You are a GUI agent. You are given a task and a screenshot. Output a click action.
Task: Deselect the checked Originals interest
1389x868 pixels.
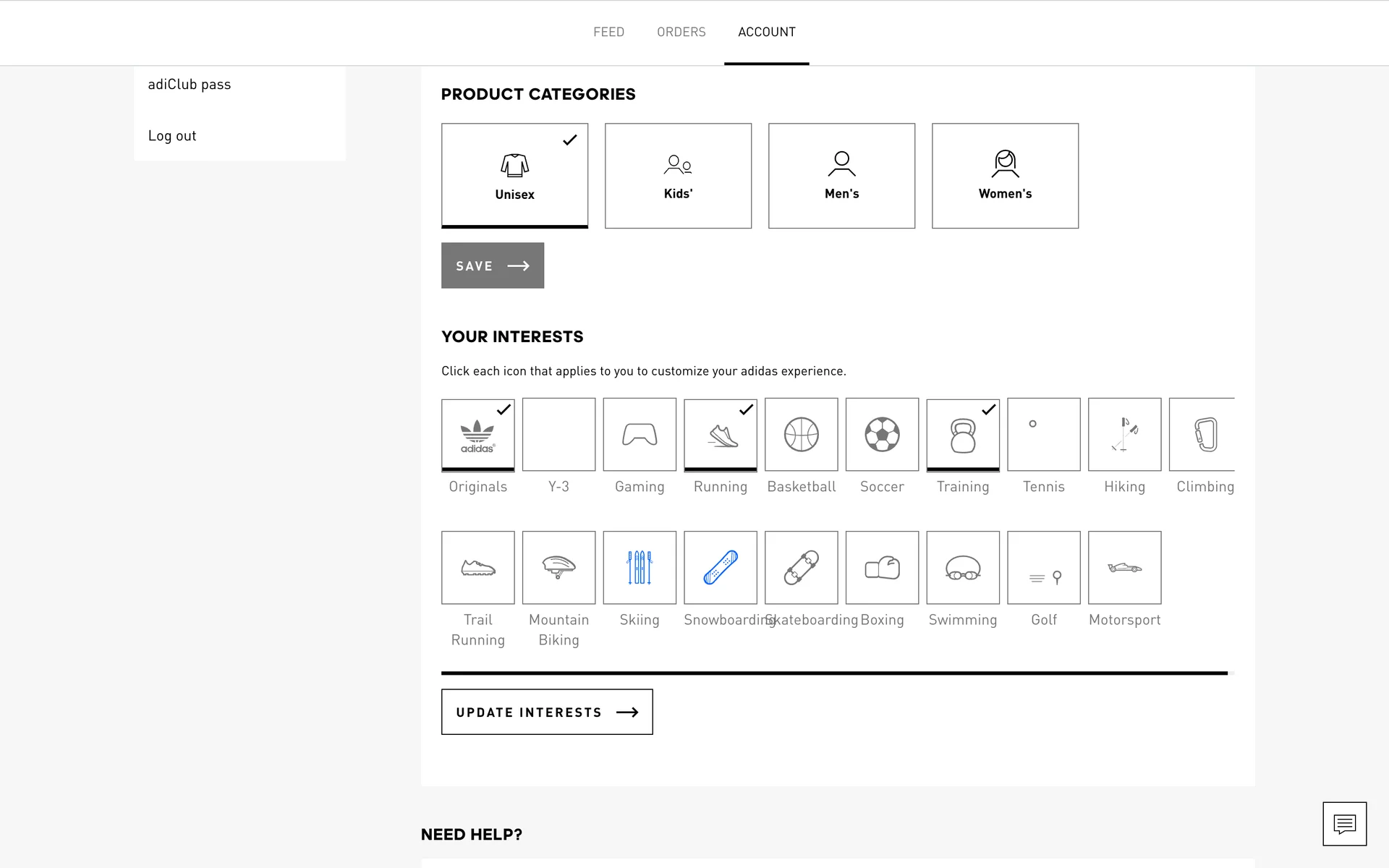[x=478, y=435]
